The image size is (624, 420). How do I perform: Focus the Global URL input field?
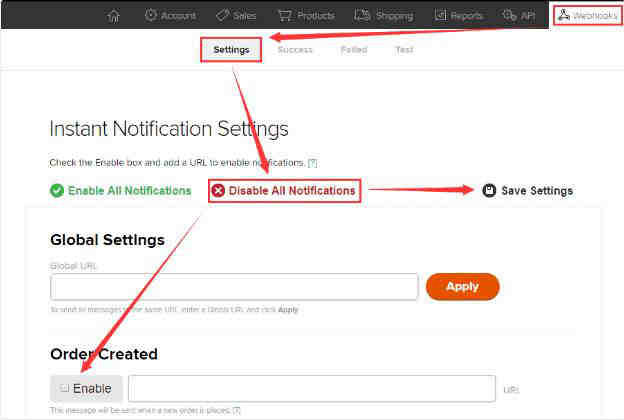coord(234,287)
